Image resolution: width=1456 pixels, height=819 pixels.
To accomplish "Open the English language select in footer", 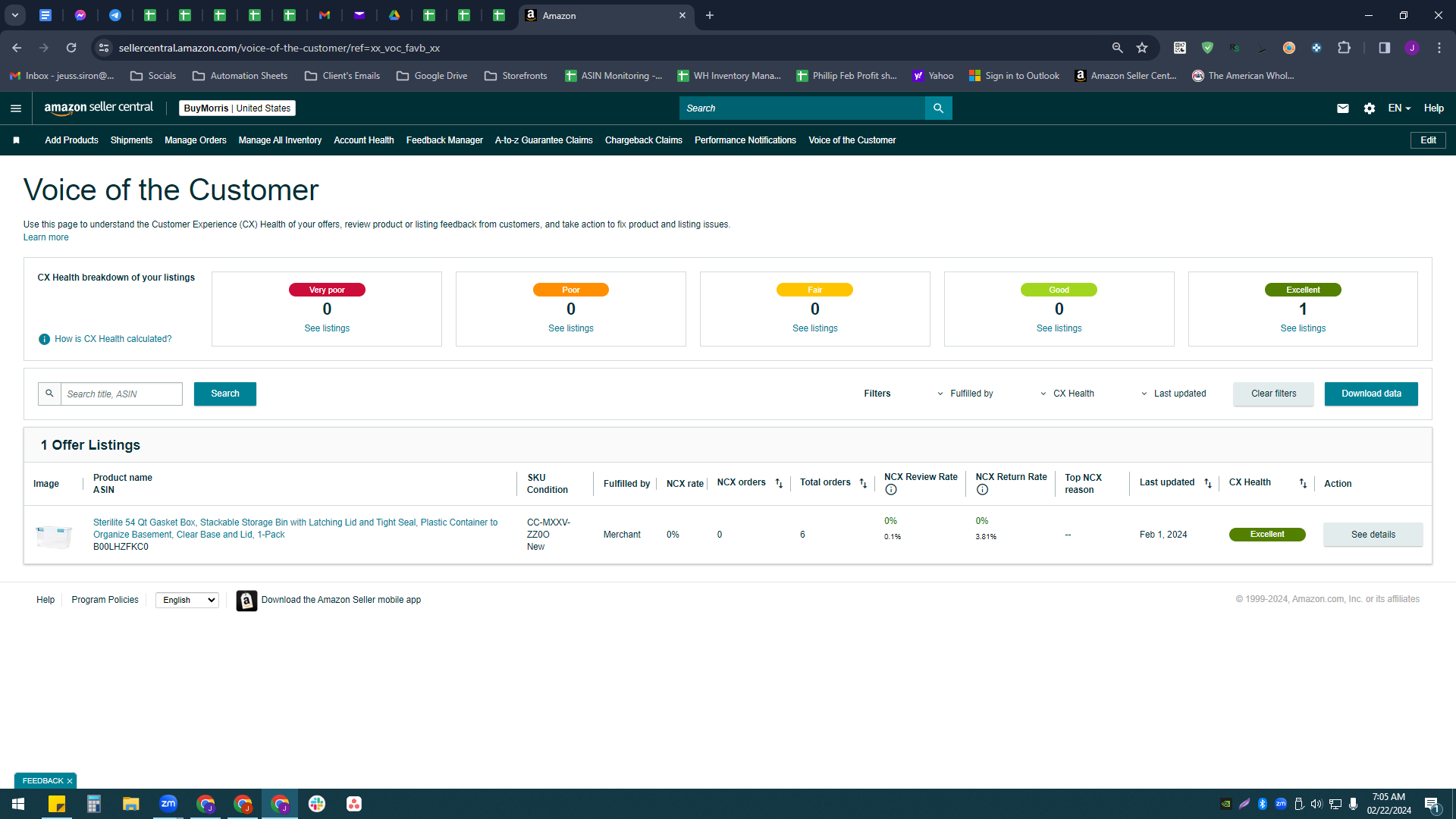I will point(187,600).
